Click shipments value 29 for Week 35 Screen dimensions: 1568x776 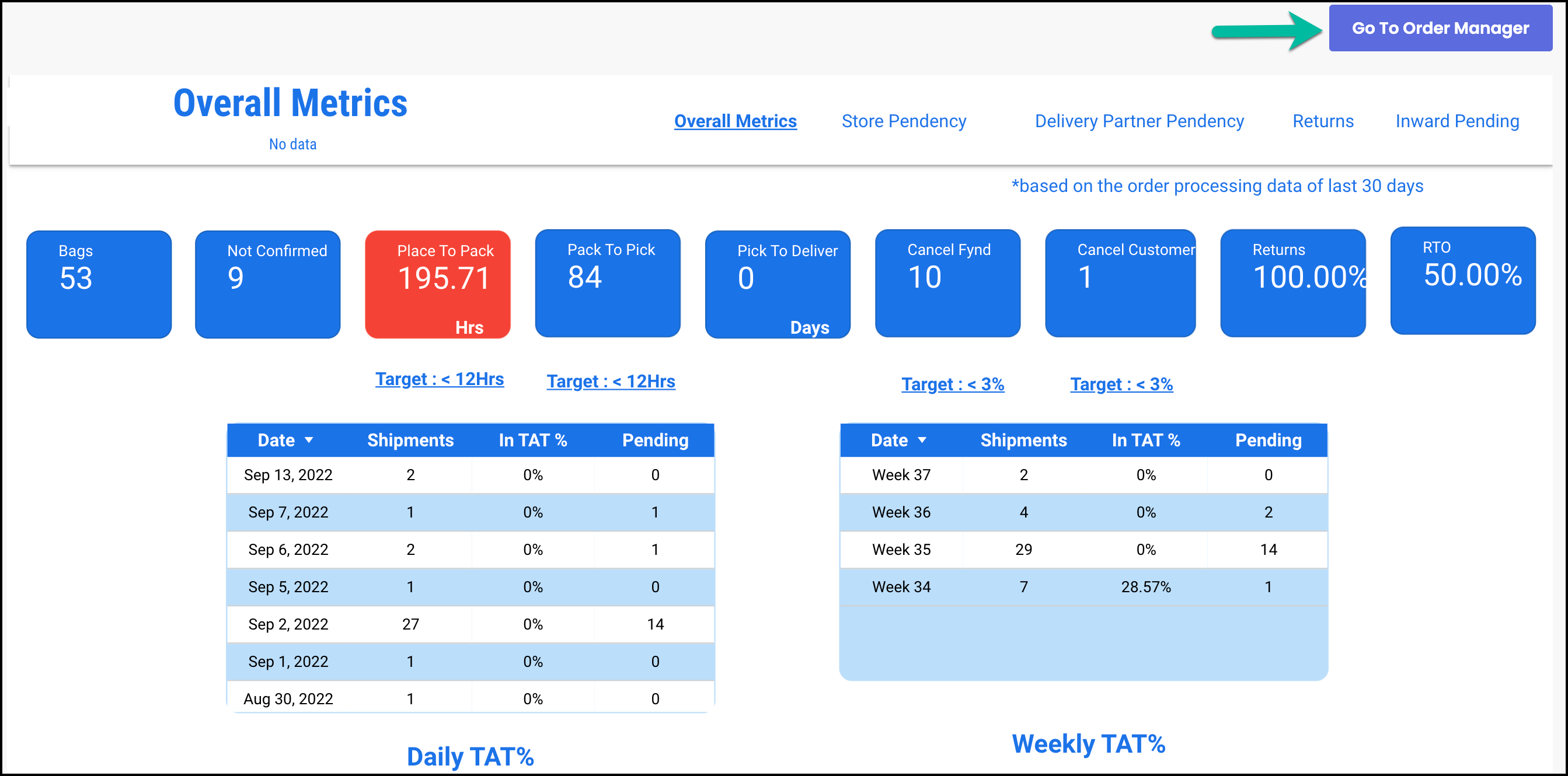(x=1023, y=549)
